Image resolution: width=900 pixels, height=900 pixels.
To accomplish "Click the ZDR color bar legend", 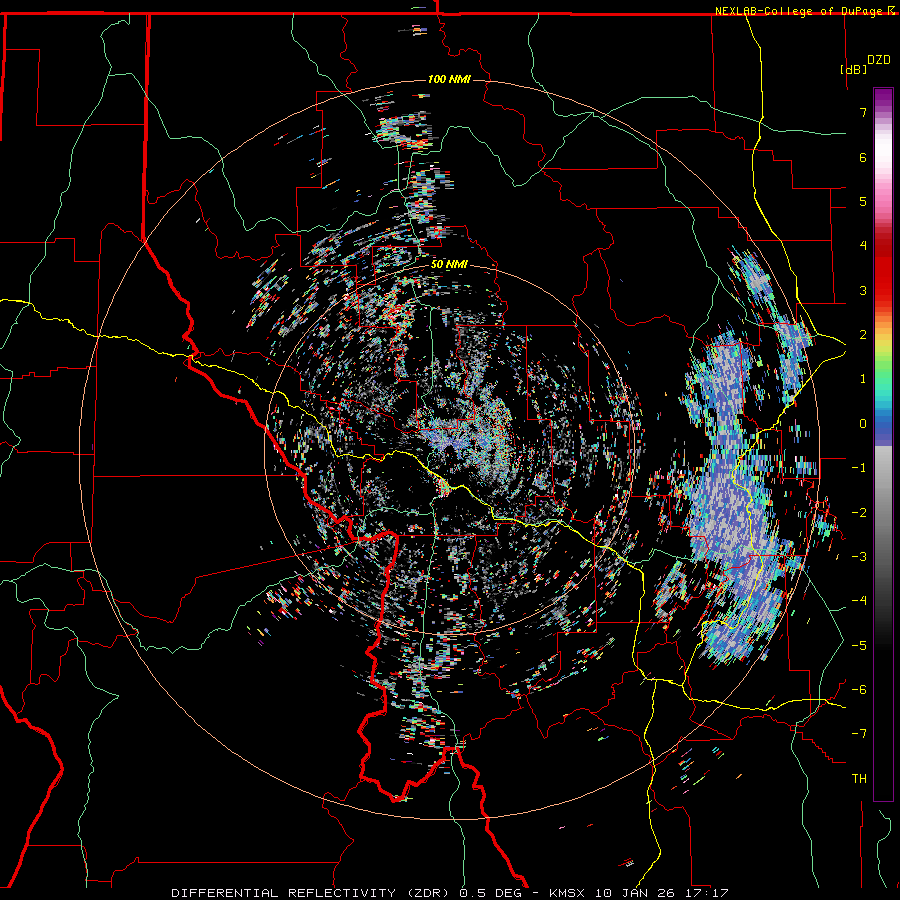I will coord(883,444).
